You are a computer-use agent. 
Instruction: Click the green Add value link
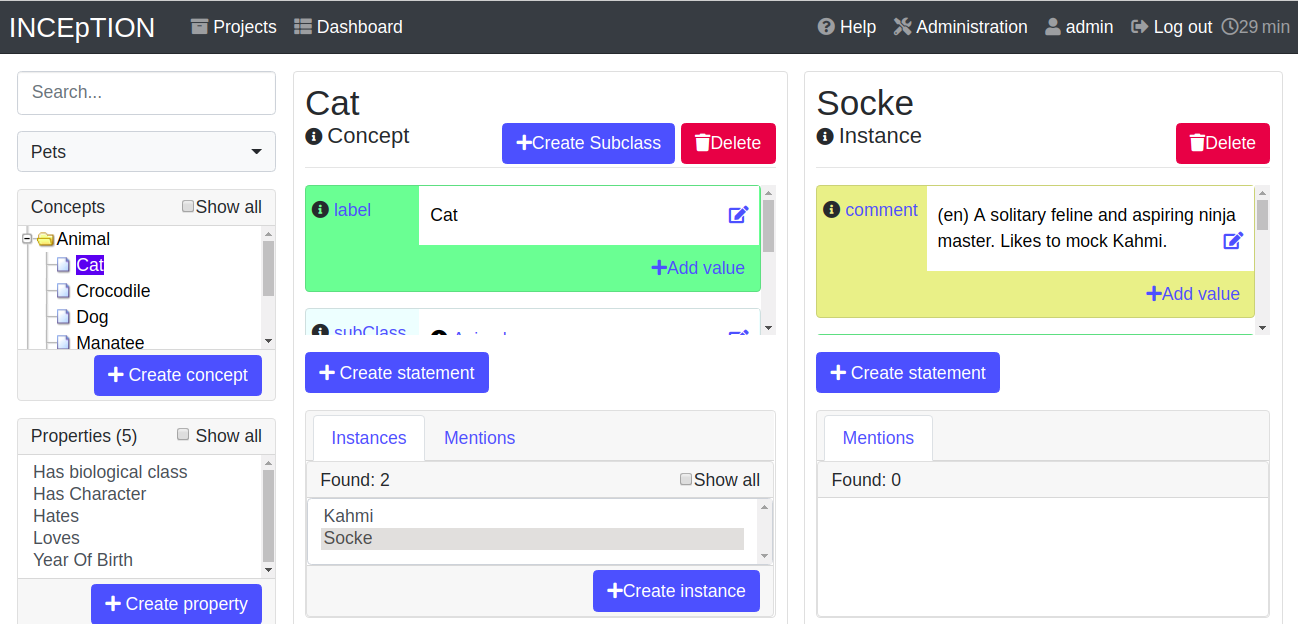coord(698,268)
